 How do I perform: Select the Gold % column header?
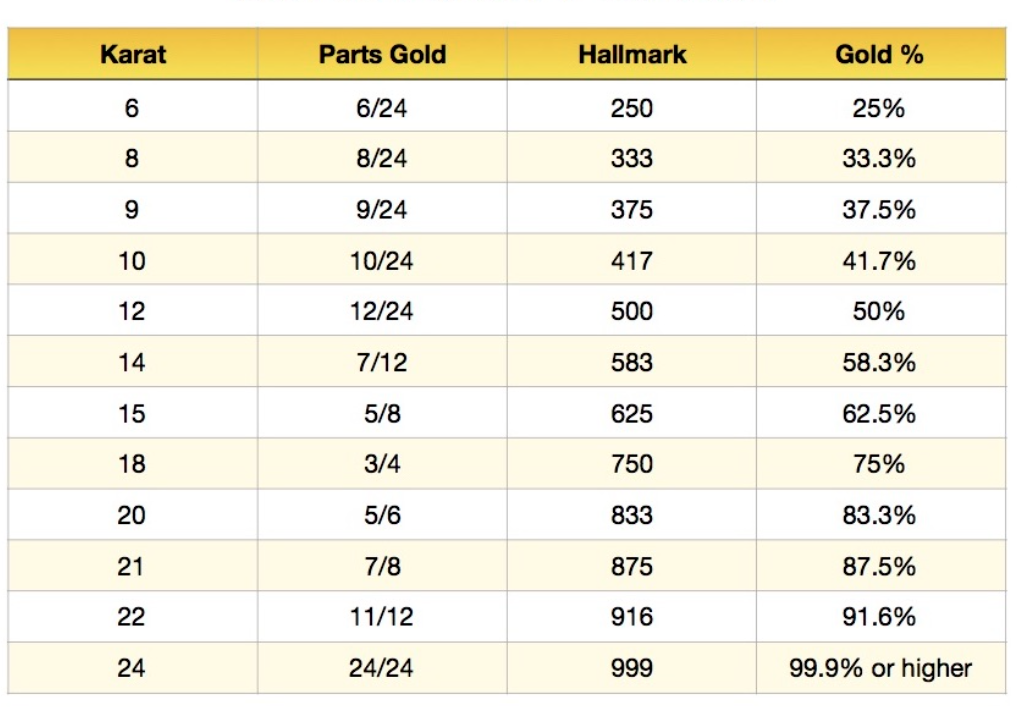[x=881, y=54]
